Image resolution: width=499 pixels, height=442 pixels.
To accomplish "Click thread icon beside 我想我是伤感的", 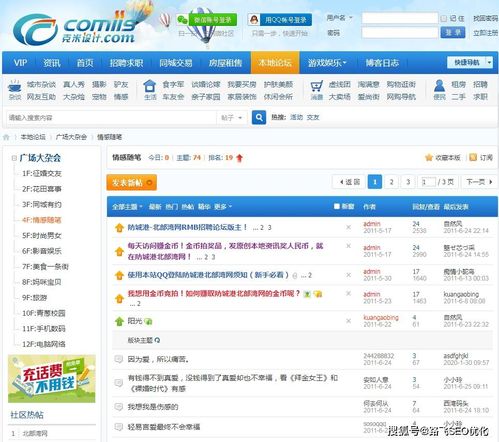I will [119, 407].
